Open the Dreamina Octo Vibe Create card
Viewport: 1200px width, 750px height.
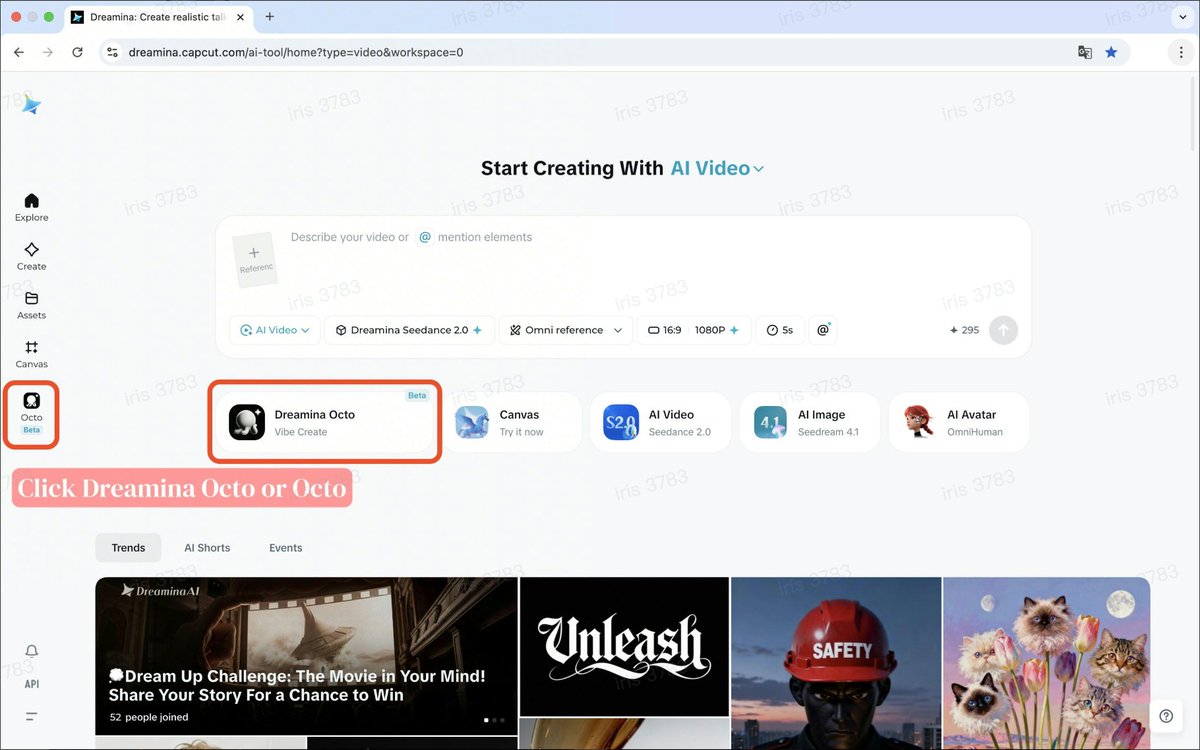click(x=324, y=422)
